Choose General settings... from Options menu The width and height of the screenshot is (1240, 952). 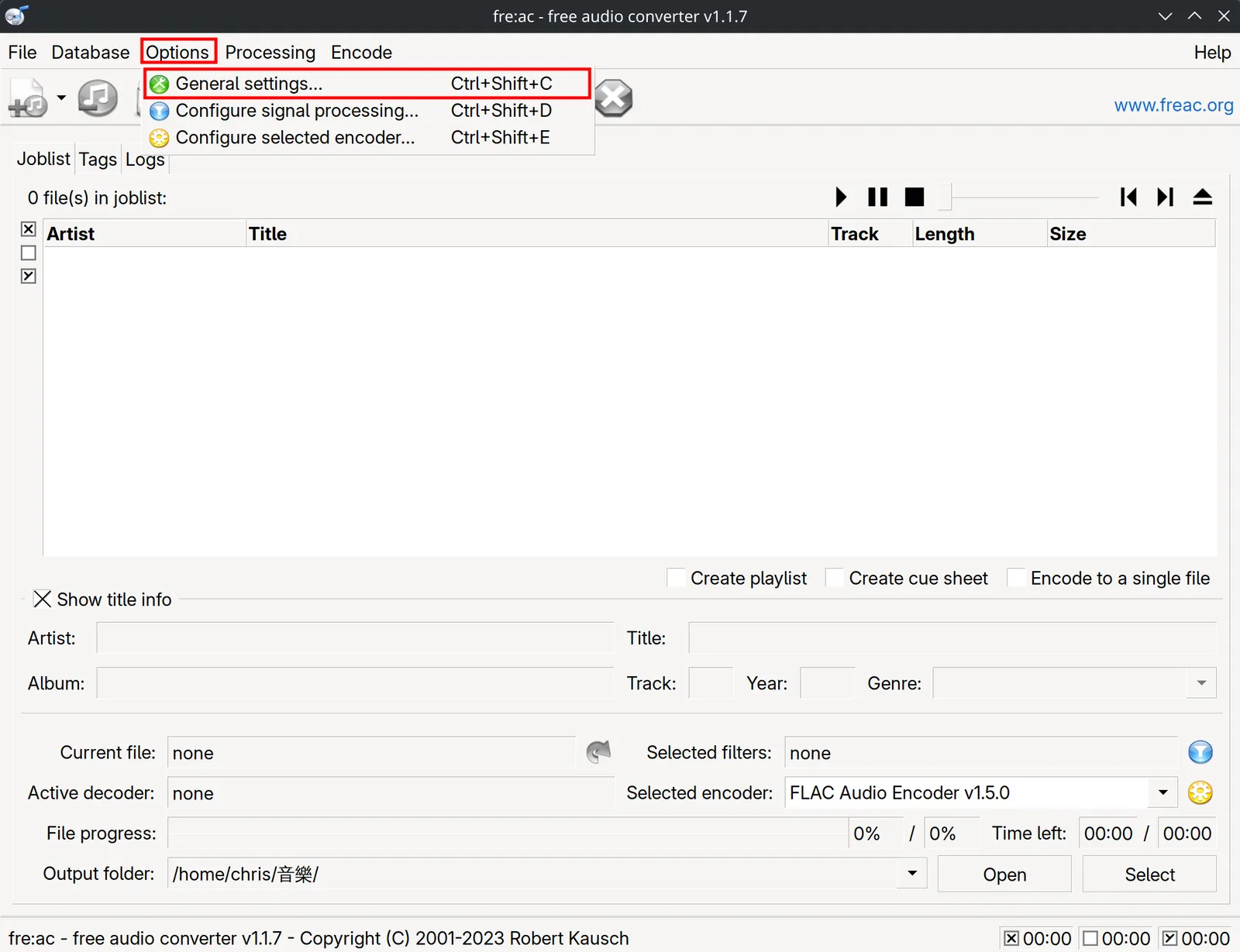tap(367, 84)
